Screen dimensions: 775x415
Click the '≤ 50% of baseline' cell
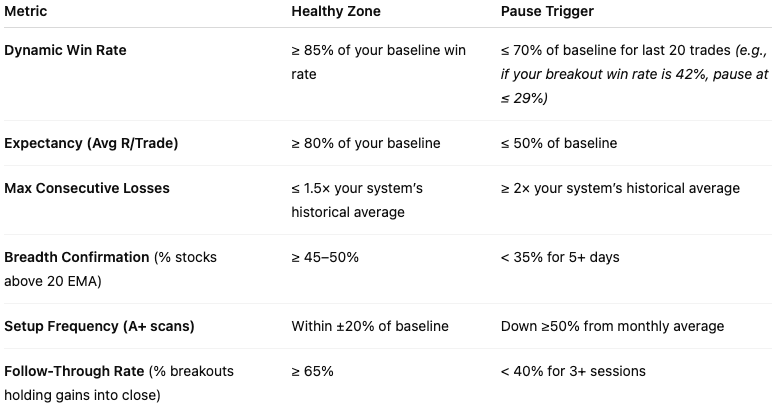click(559, 143)
